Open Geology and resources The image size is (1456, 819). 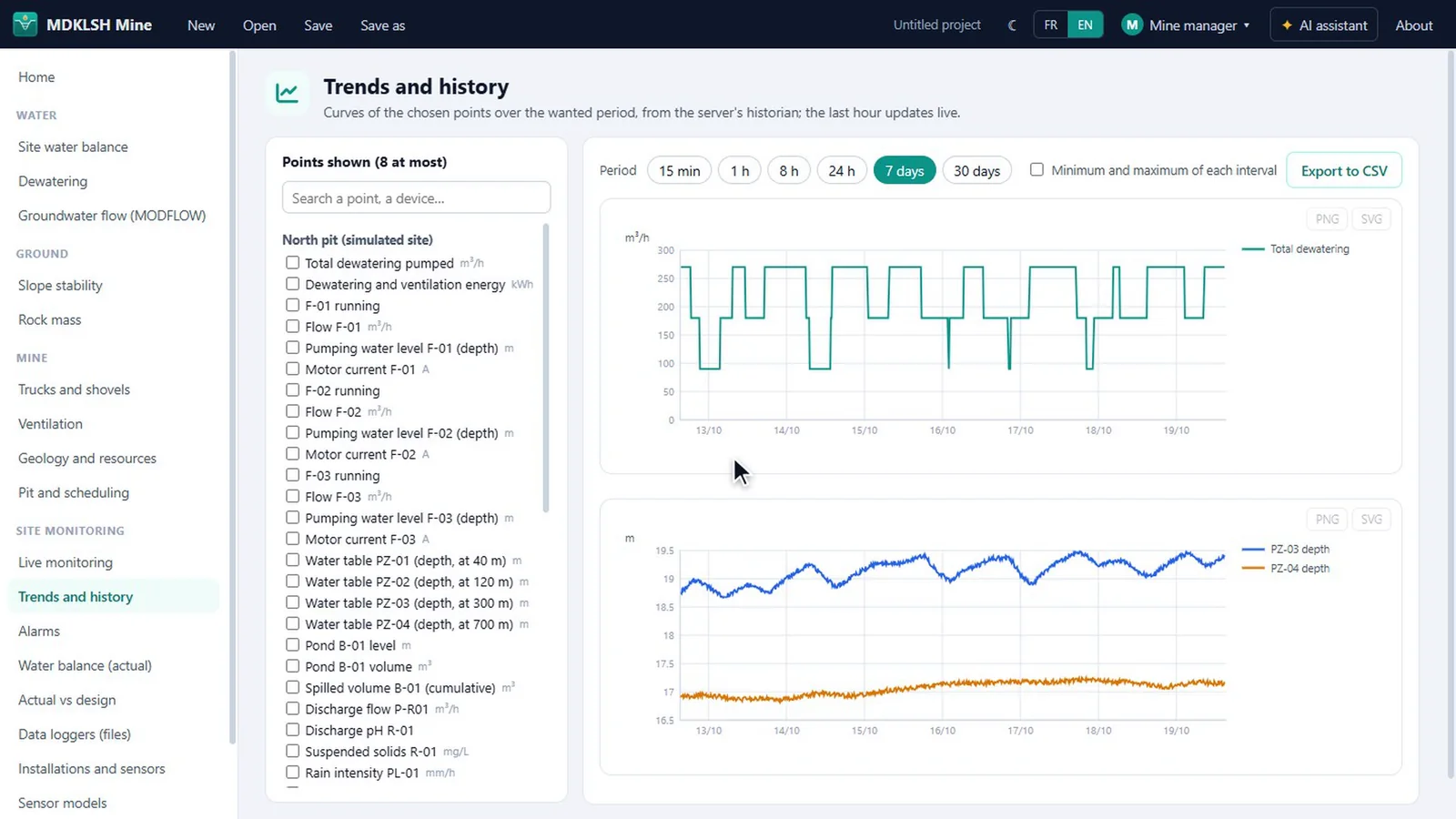click(x=87, y=459)
